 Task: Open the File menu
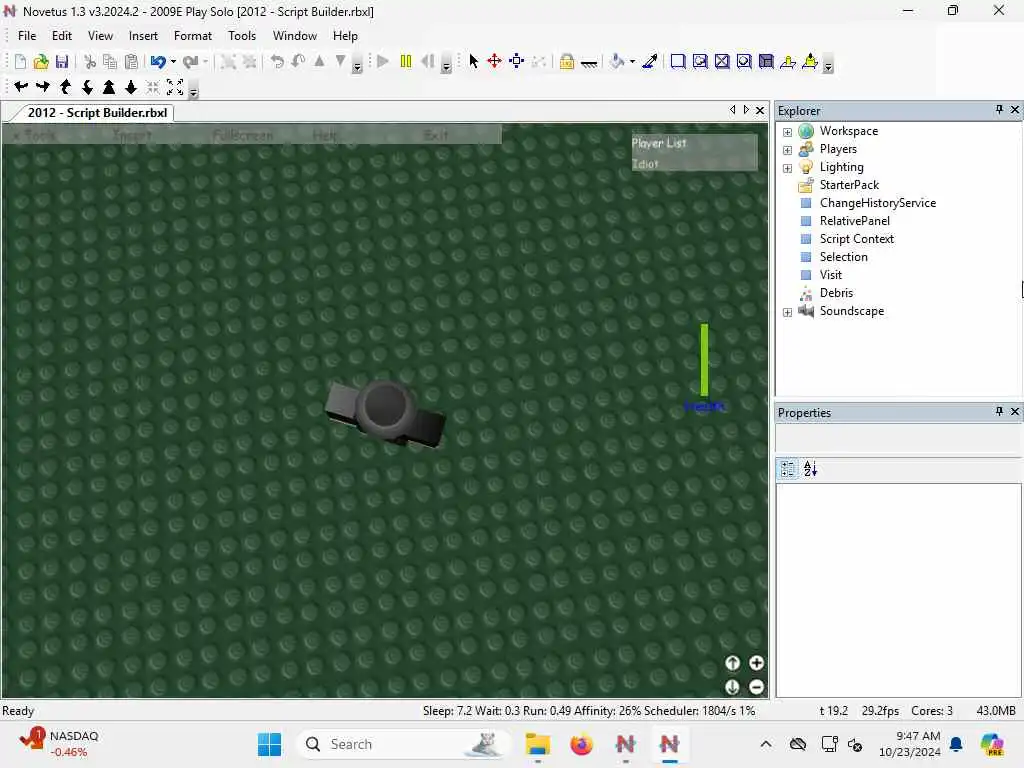(x=27, y=36)
